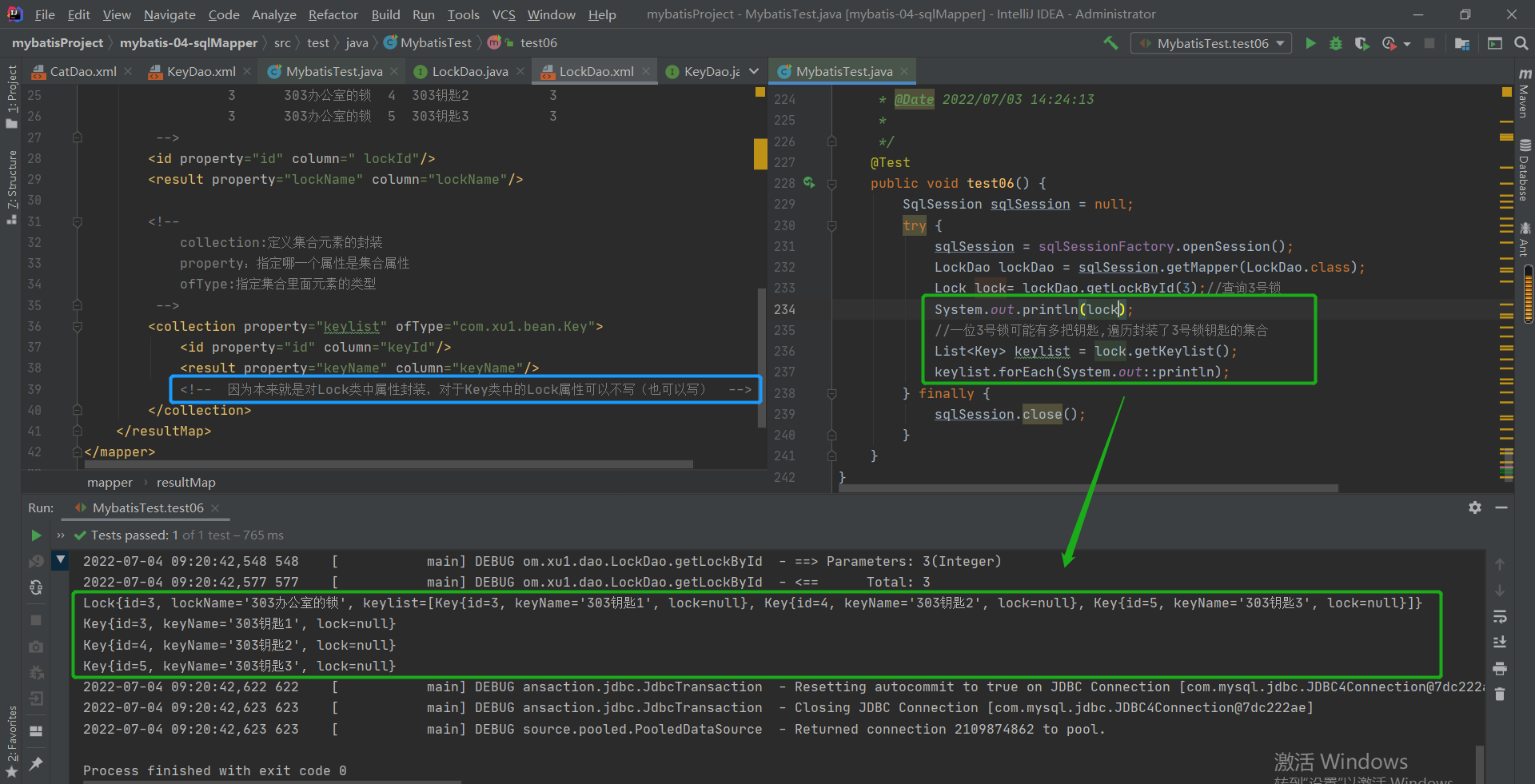The image size is (1535, 784).
Task: Click resultMap in XML breadcrumb bar
Action: (186, 483)
